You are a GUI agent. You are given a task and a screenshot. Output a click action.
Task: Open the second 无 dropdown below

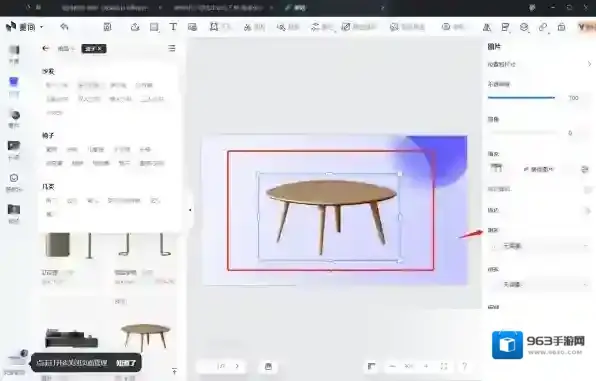[x=539, y=284]
